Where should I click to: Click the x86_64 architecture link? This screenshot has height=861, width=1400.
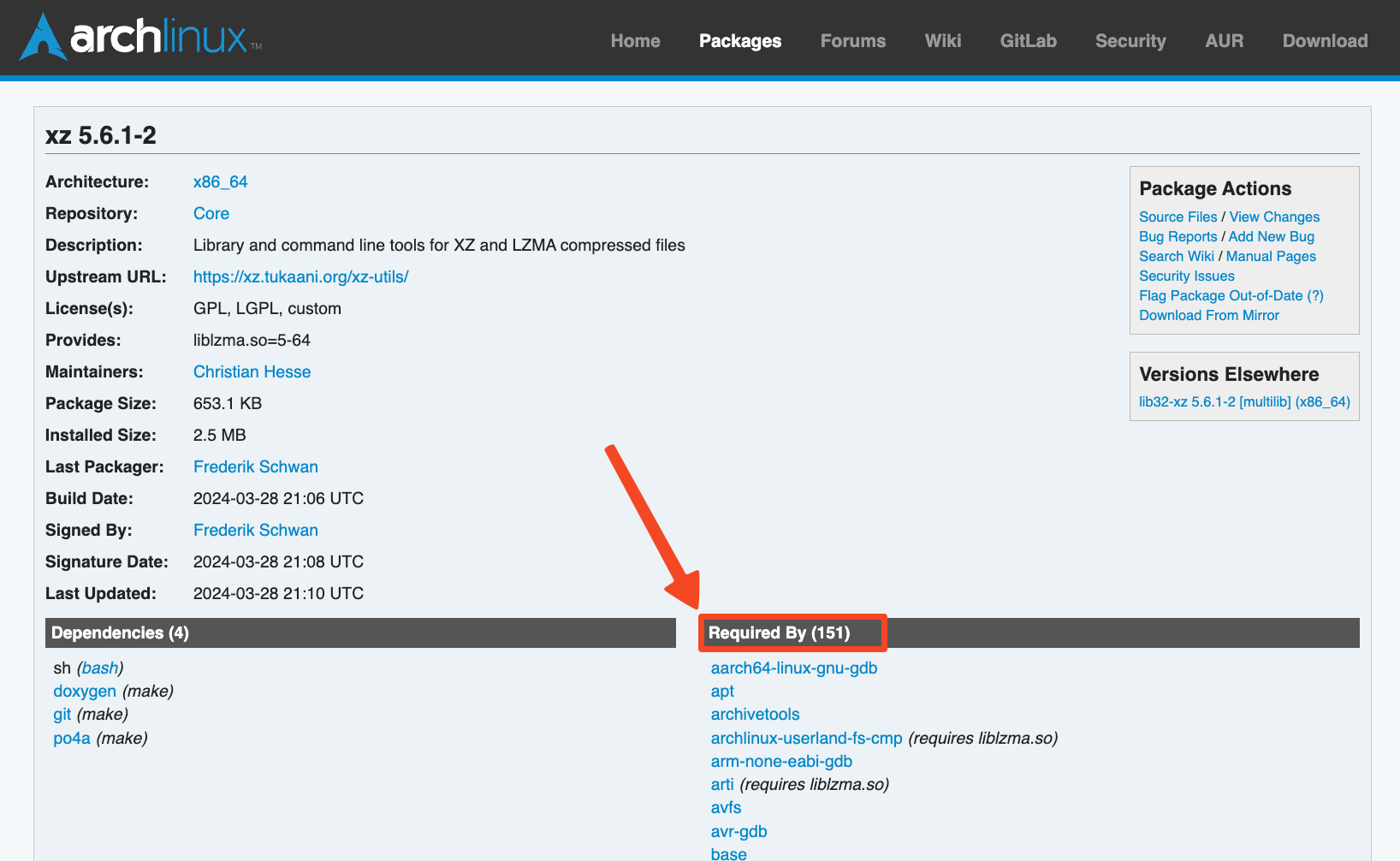[x=220, y=182]
